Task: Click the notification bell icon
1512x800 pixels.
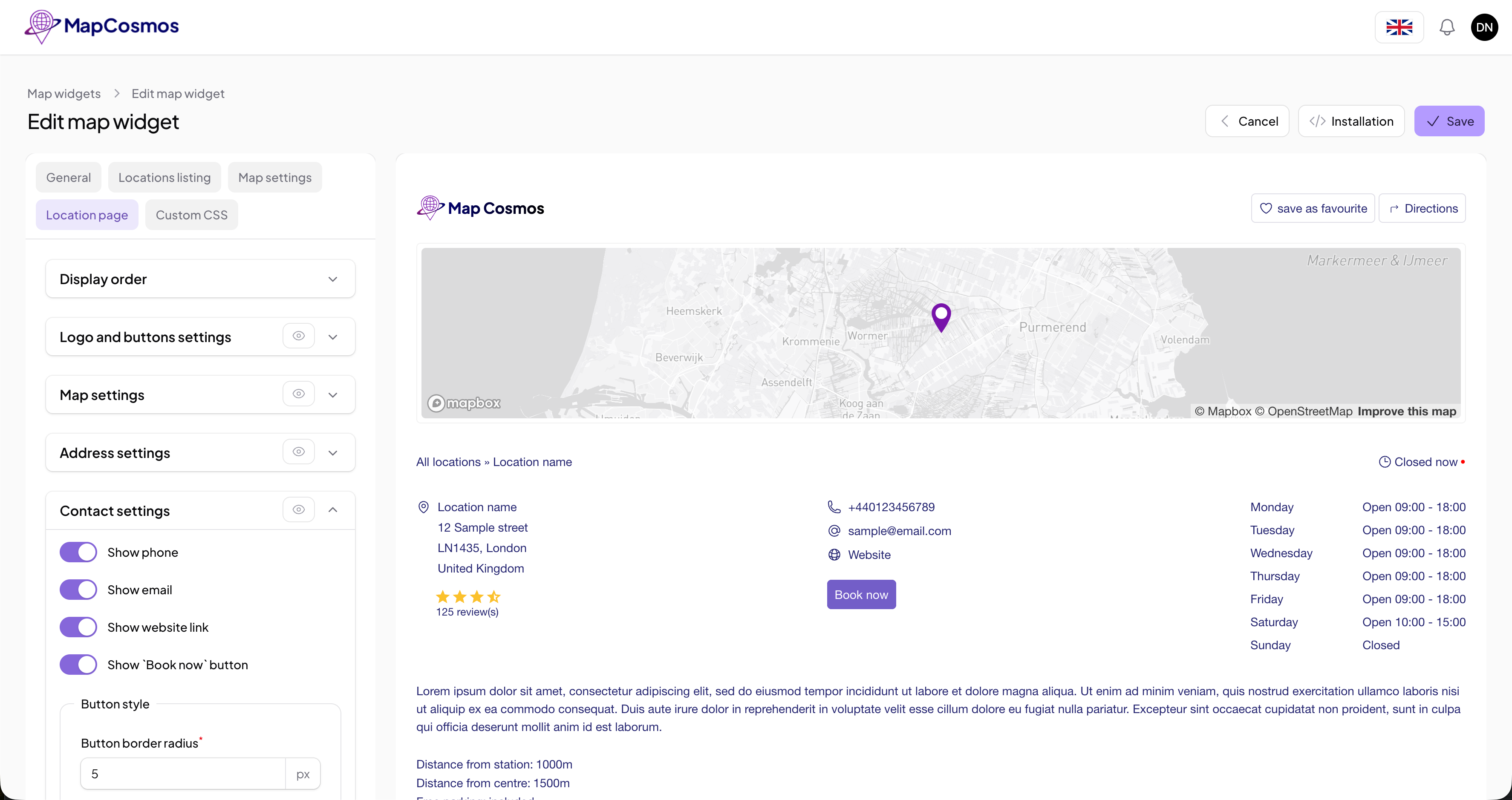Action: (1446, 27)
